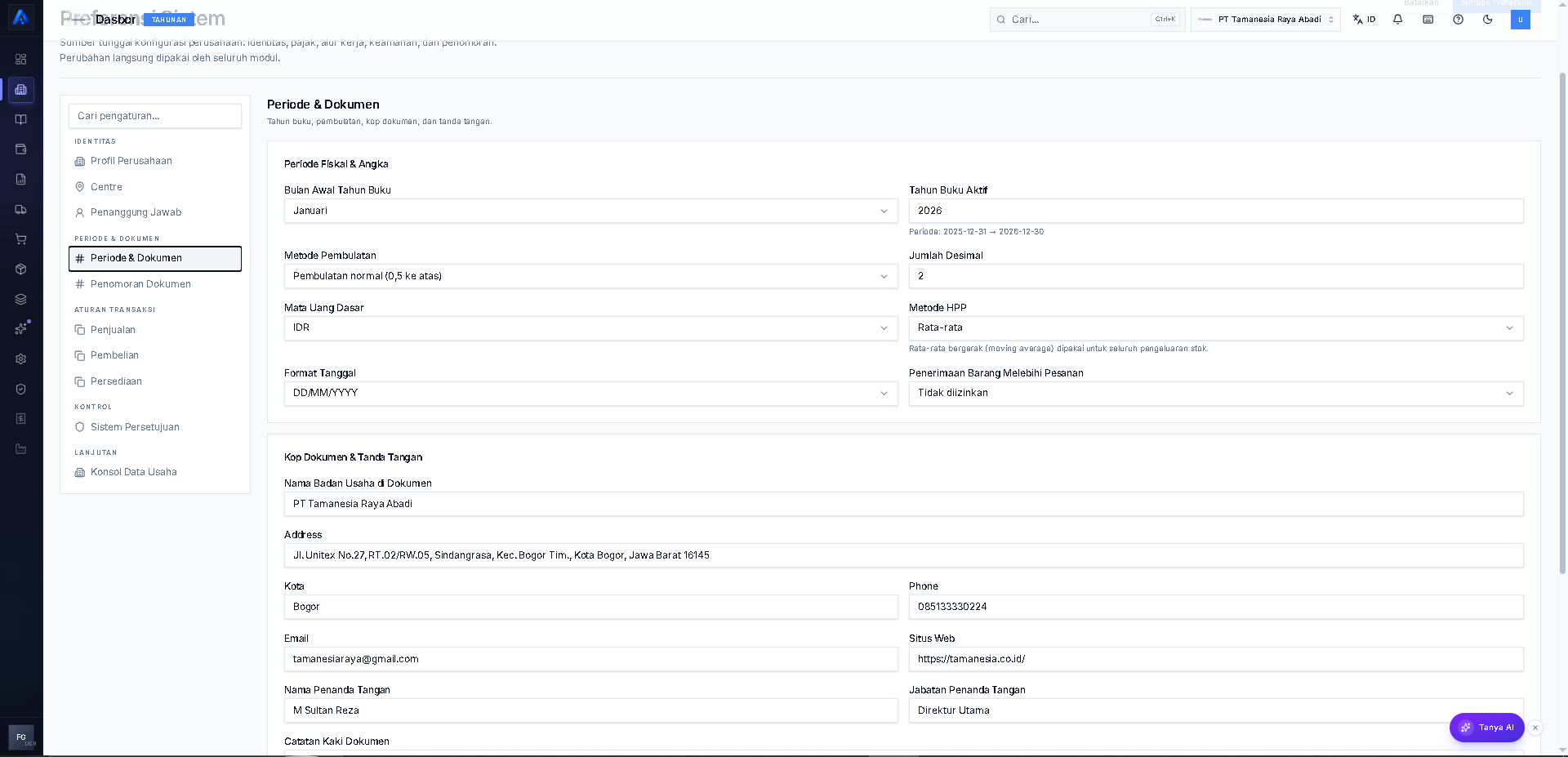
Task: Open the dollar receipt icon in sidebar
Action: click(x=21, y=418)
